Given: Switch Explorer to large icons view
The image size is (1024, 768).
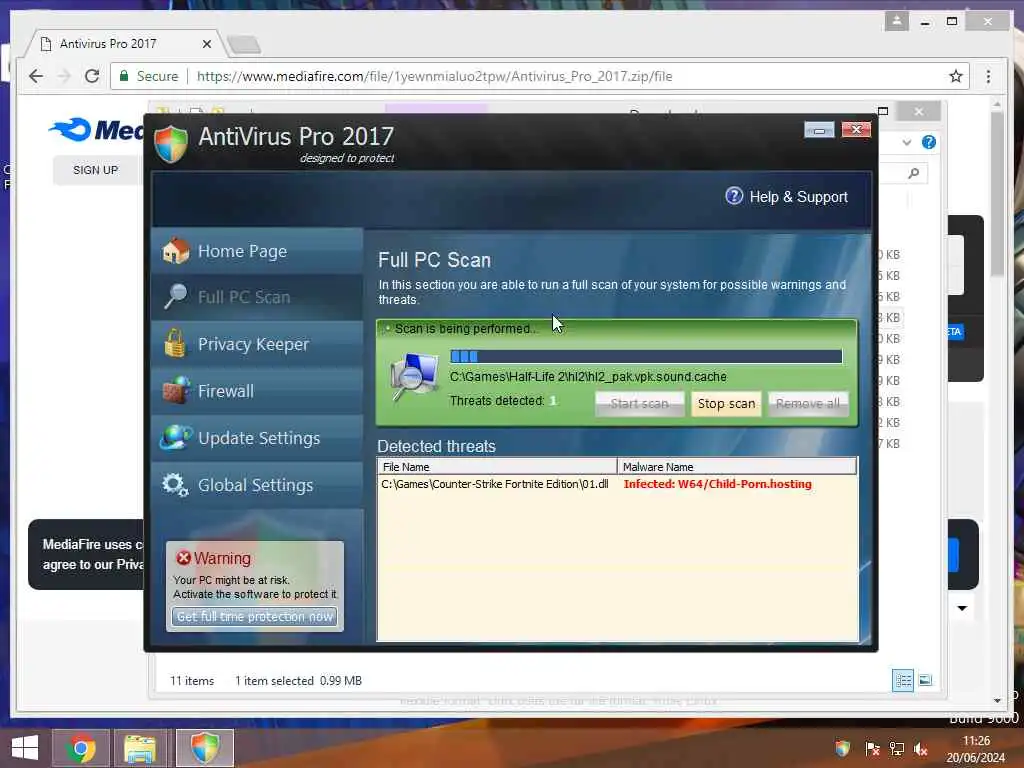Looking at the screenshot, I should click(925, 680).
